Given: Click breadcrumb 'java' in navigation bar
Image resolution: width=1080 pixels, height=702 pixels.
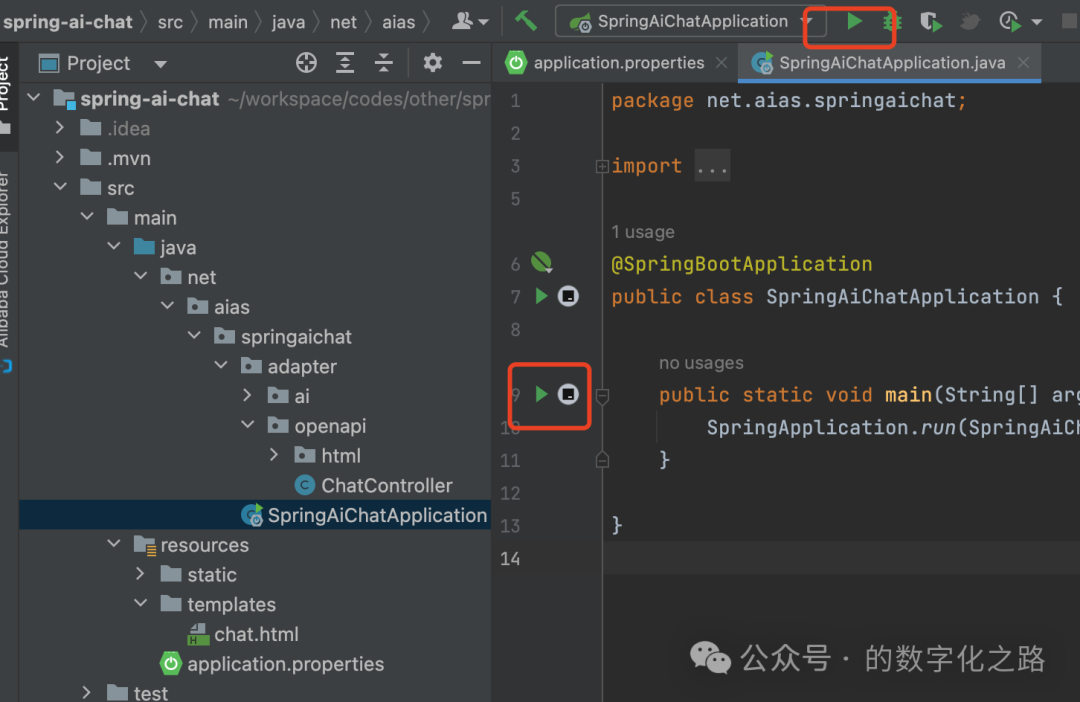Looking at the screenshot, I should tap(288, 22).
